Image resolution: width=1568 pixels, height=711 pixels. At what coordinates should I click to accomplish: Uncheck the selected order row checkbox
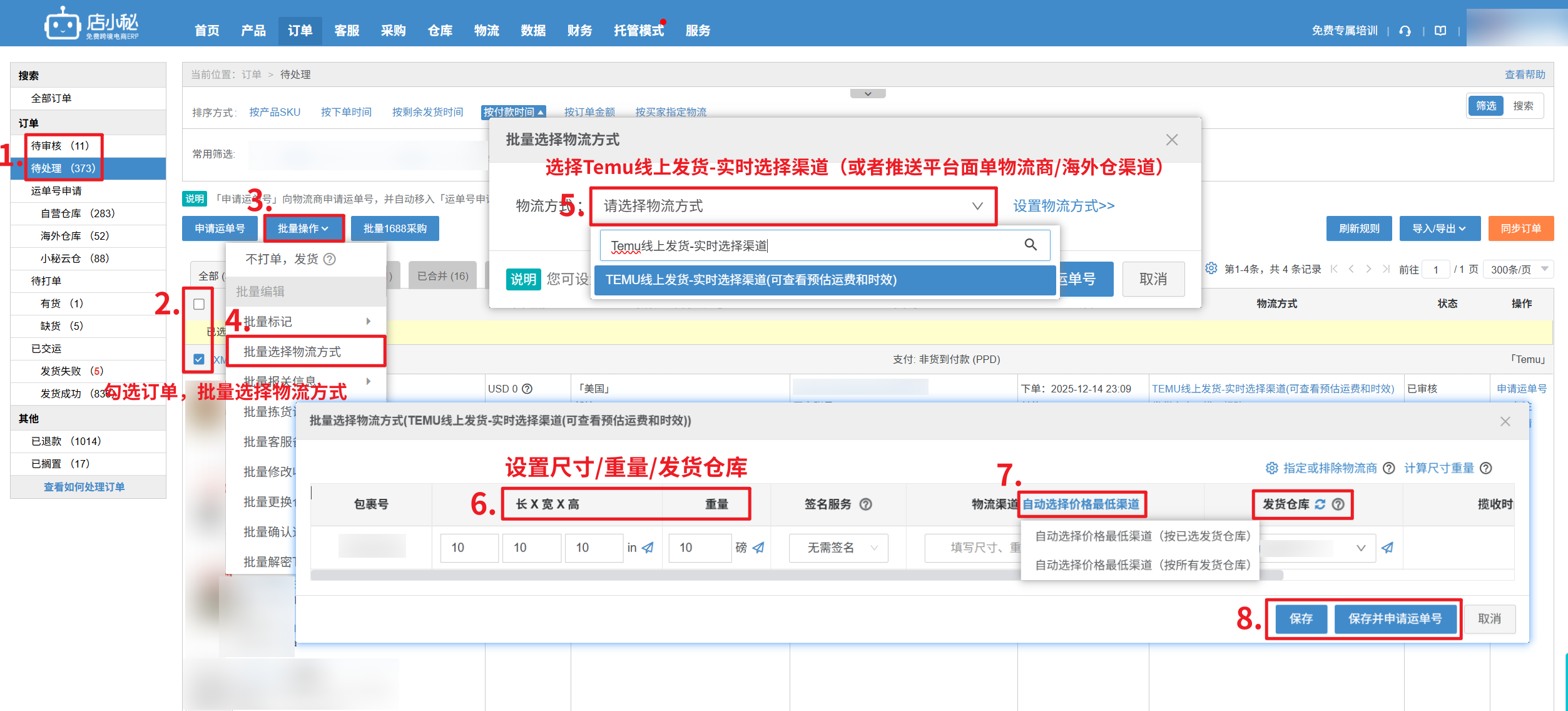pyautogui.click(x=199, y=359)
